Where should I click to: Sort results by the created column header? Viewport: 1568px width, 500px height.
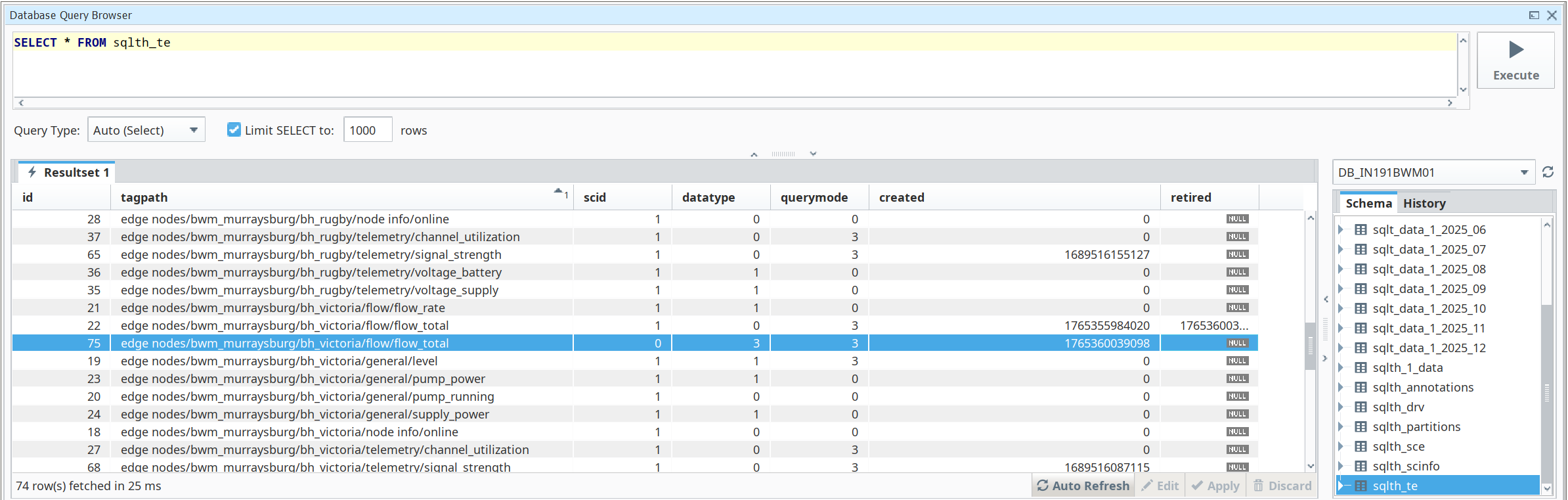tap(1014, 197)
